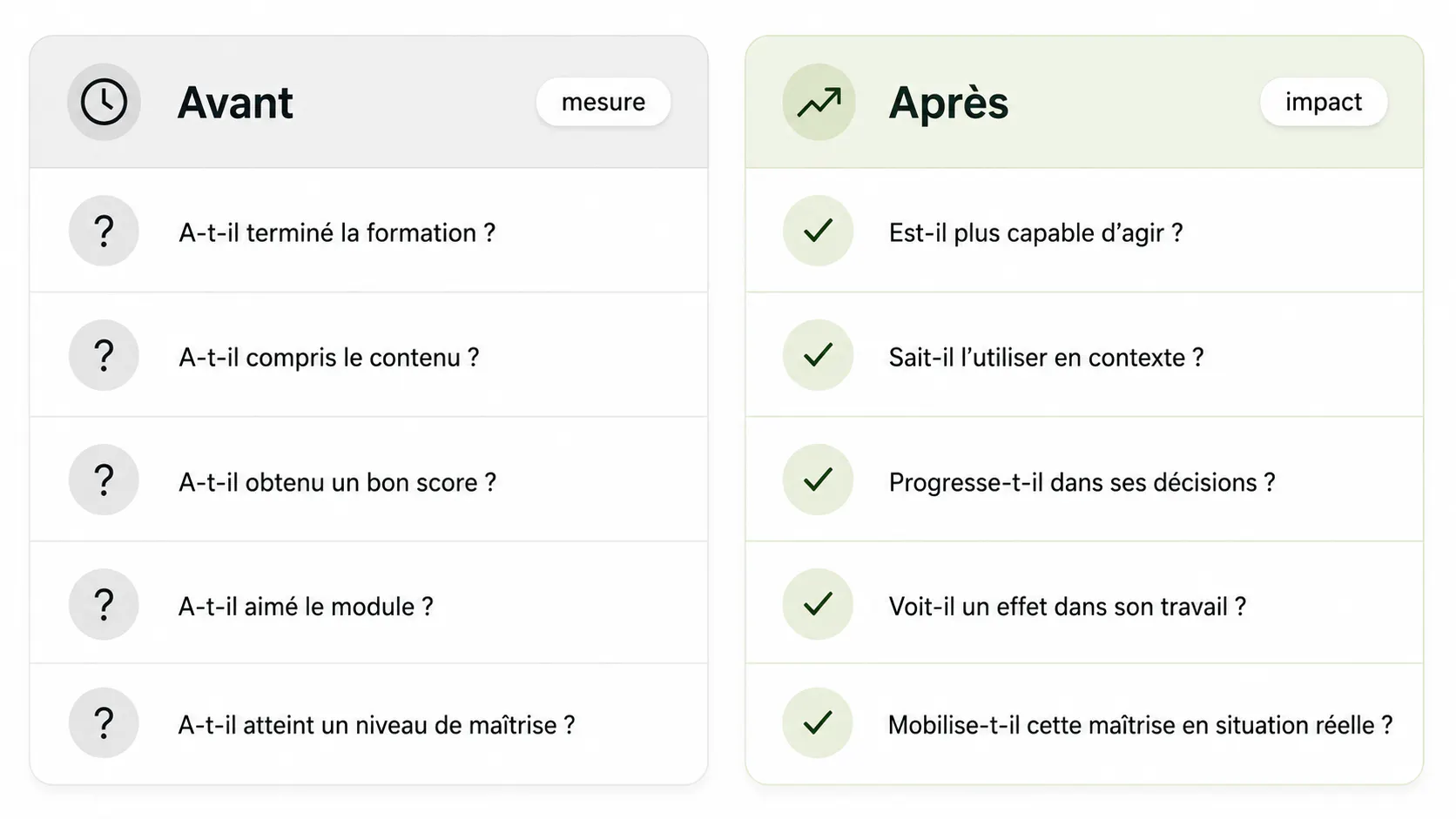The image size is (1456, 819).
Task: Click text A-t-il obtenu un bon score ?
Action: pyautogui.click(x=337, y=482)
